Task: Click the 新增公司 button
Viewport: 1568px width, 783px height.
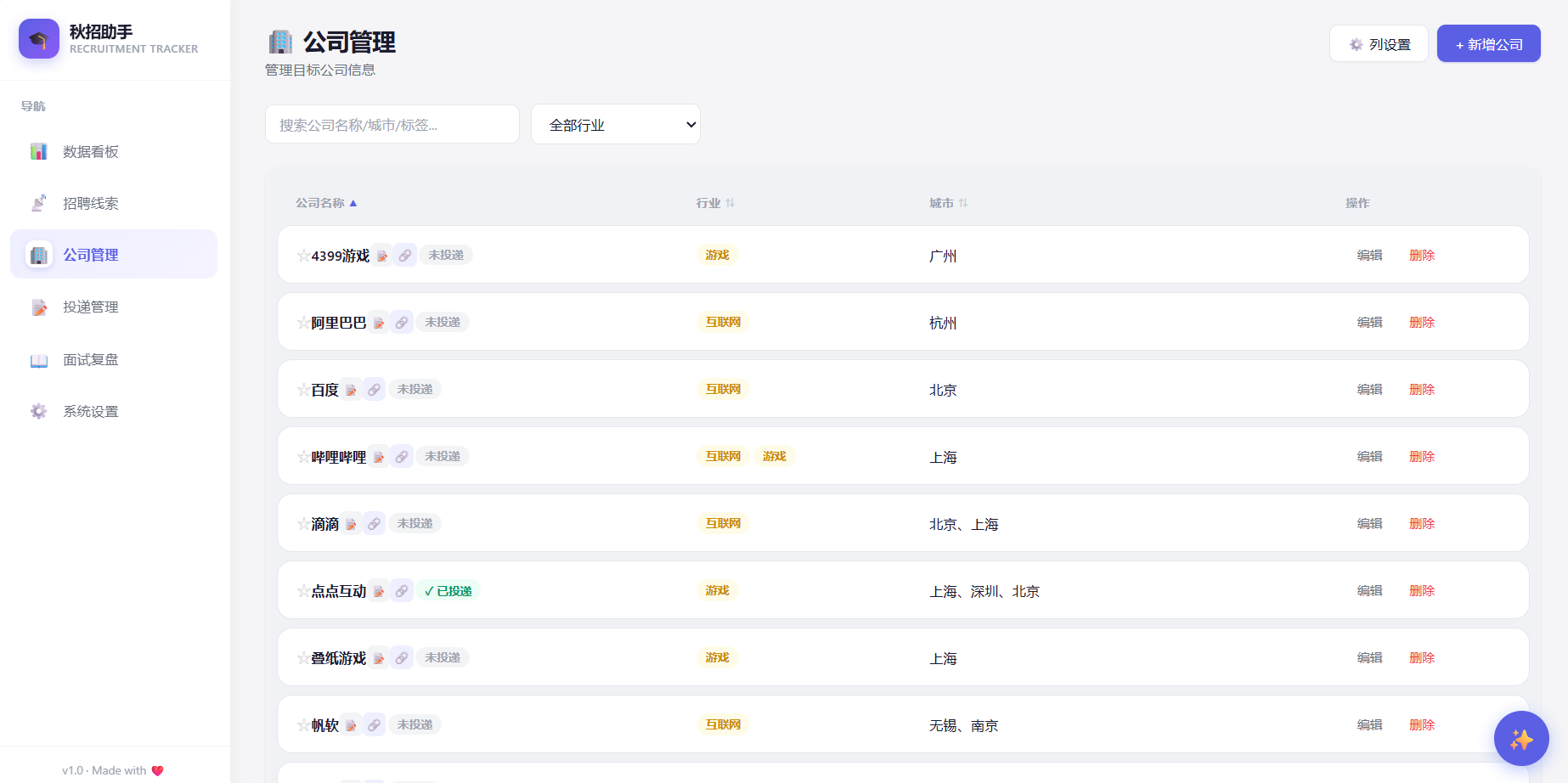Action: (x=1489, y=44)
